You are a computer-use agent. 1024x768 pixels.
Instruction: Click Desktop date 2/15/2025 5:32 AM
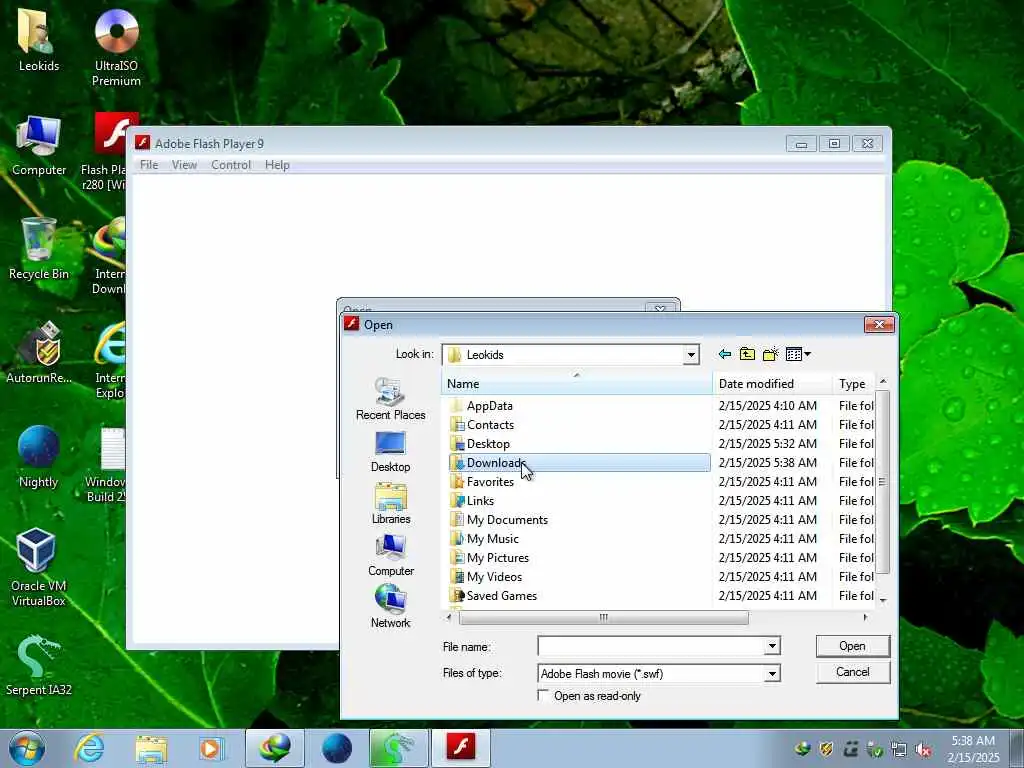(x=767, y=443)
